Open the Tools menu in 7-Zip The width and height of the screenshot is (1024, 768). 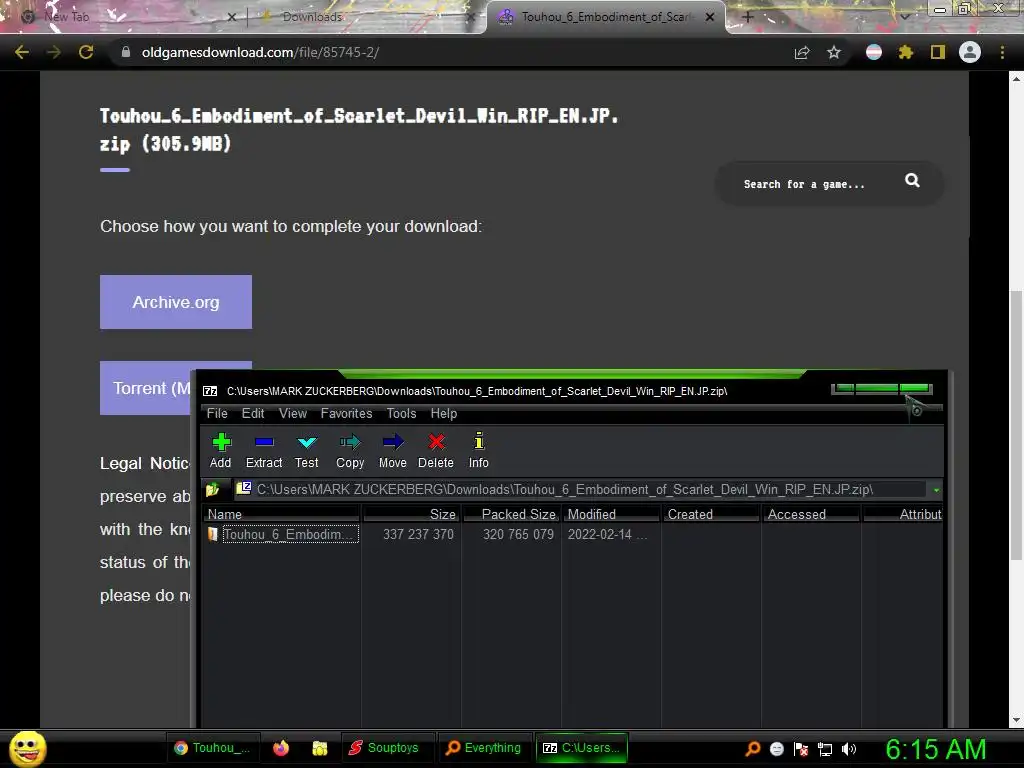pos(401,413)
